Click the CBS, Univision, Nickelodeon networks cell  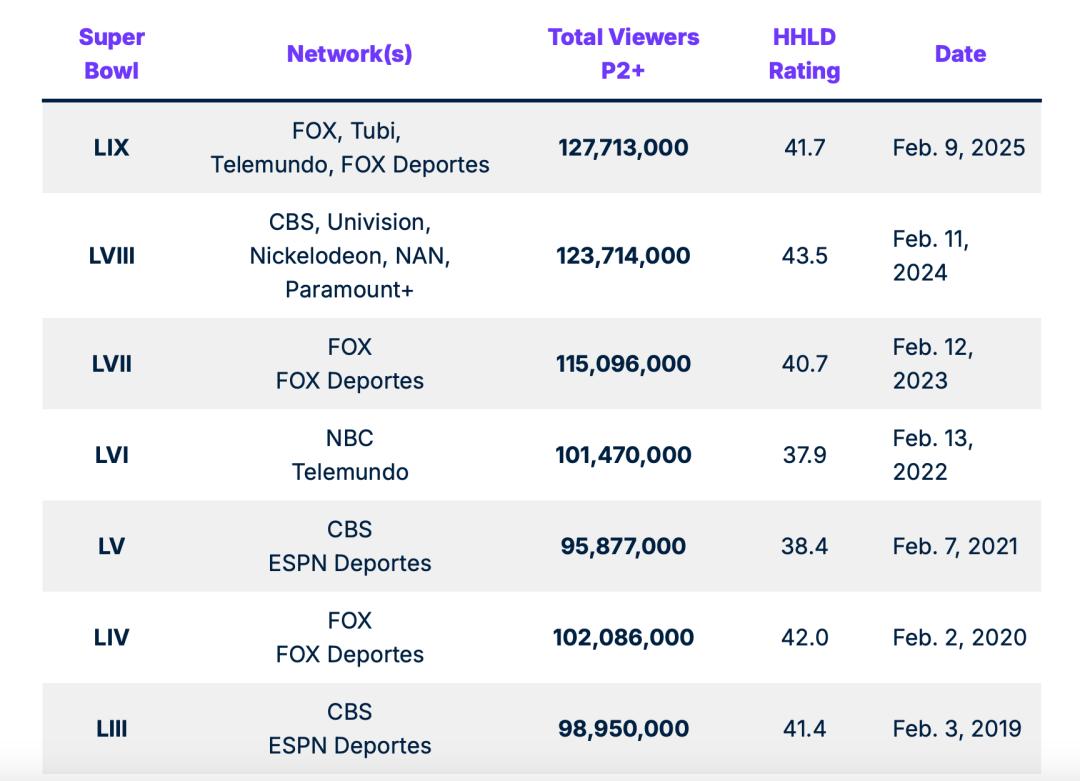pos(349,256)
